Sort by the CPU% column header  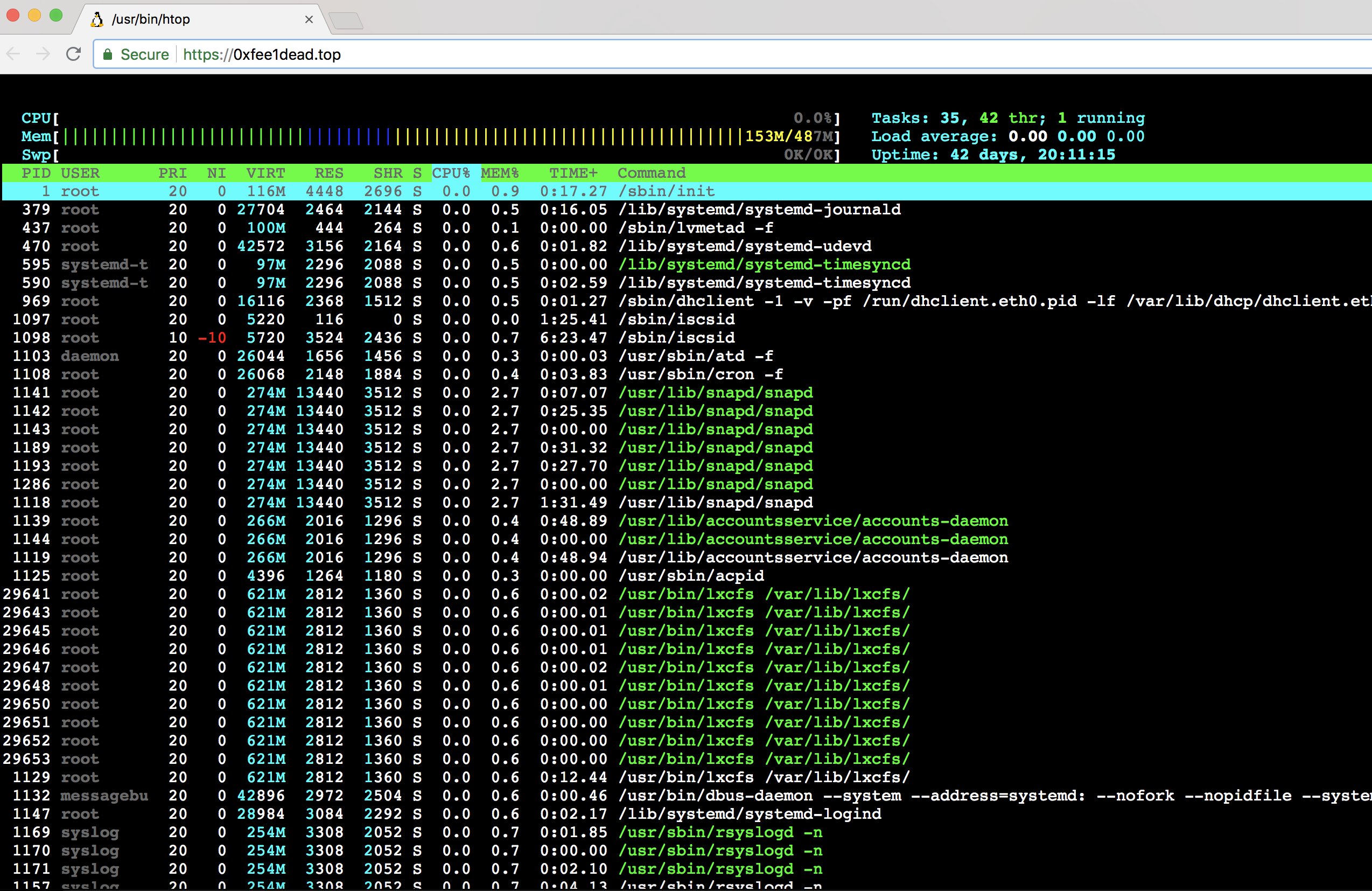point(451,173)
